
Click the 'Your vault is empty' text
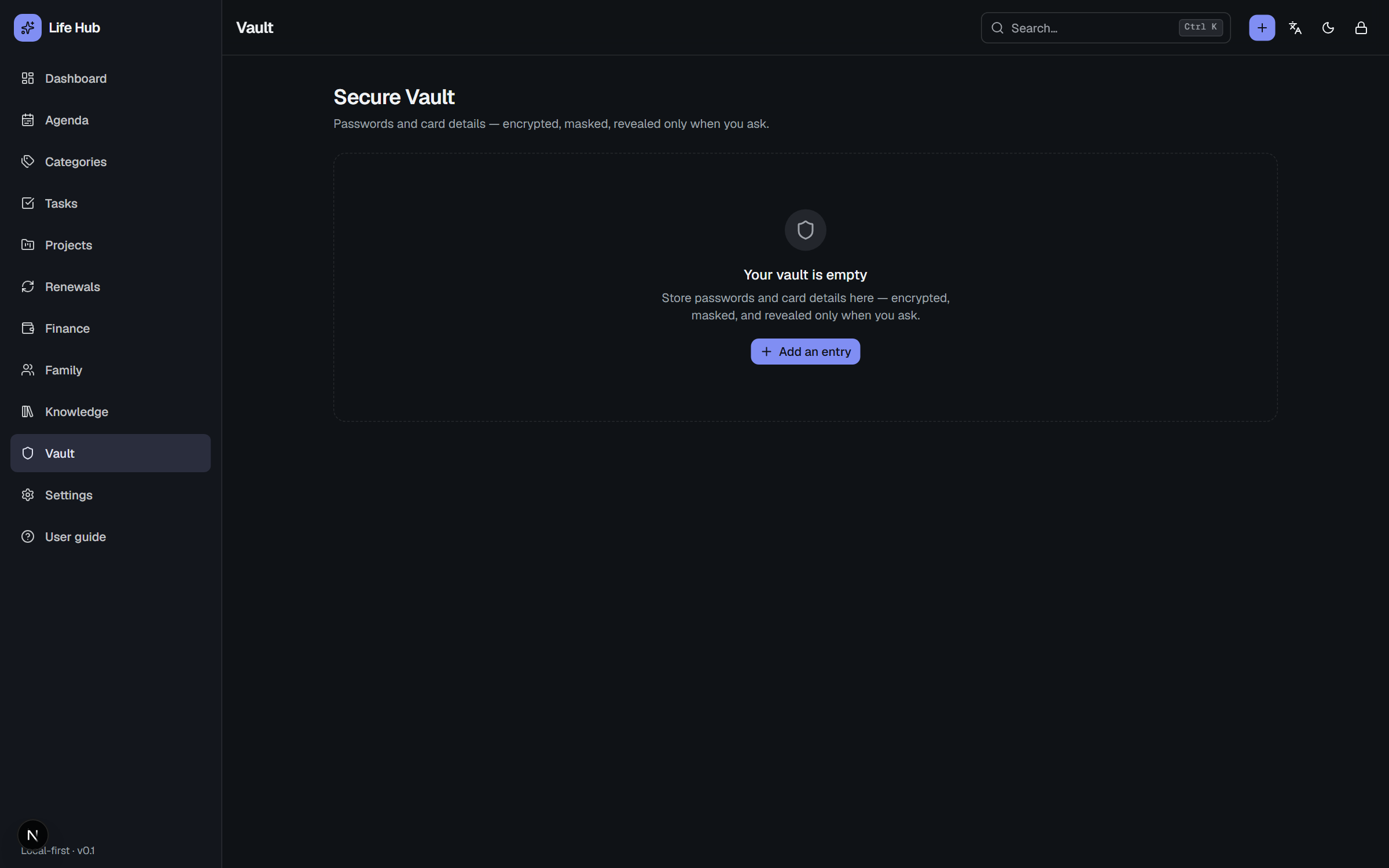[x=805, y=275]
